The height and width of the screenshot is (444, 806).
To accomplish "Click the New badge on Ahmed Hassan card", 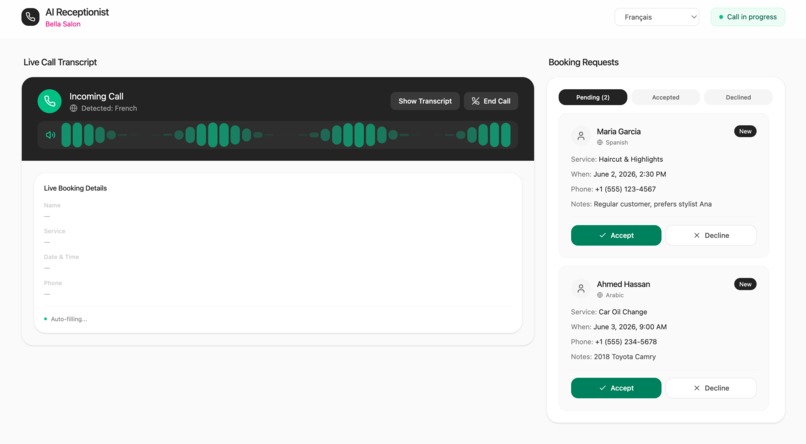I will (x=745, y=284).
